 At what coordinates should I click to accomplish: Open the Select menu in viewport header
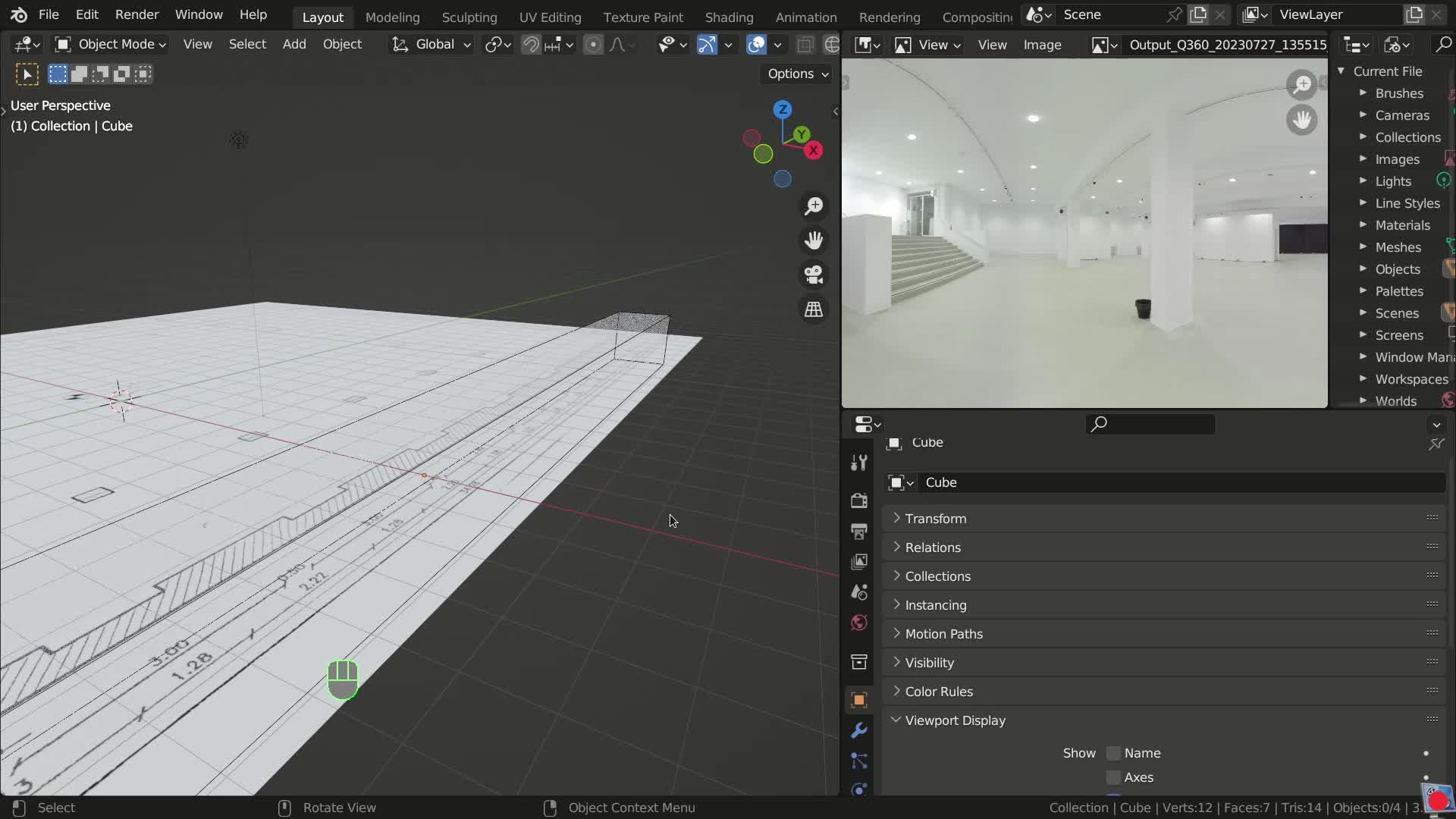(247, 45)
